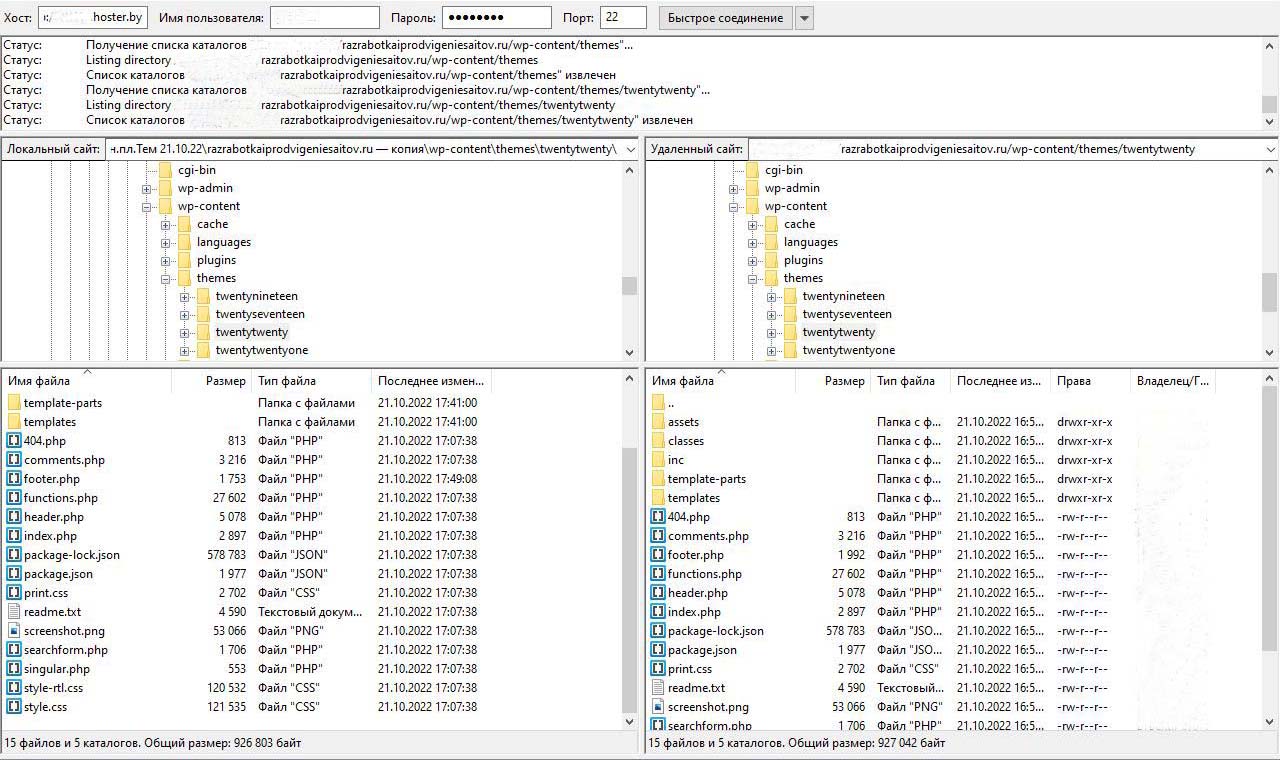Click the parent directory ".." folder icon

[x=658, y=403]
